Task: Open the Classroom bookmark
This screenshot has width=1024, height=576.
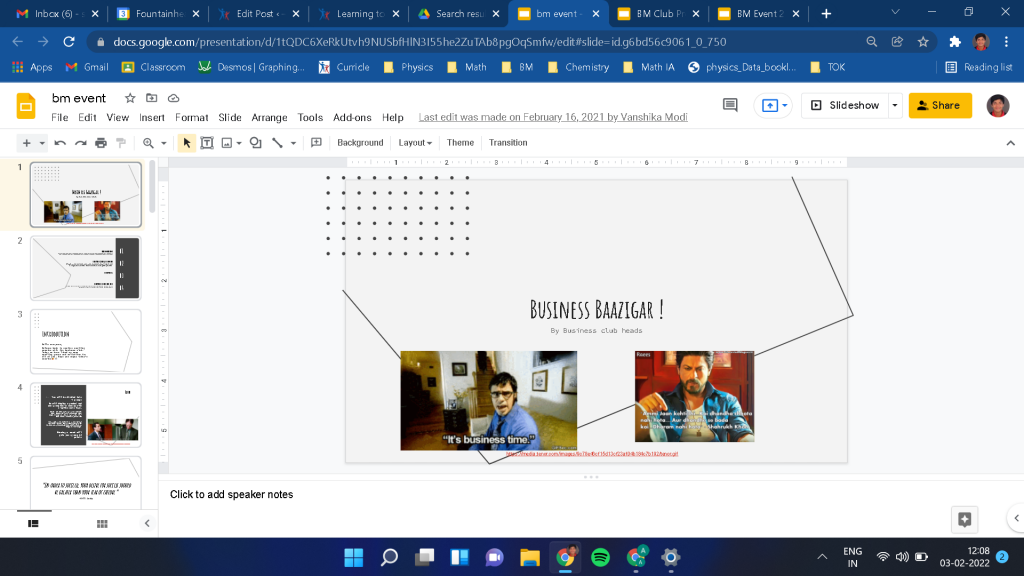Action: point(153,67)
